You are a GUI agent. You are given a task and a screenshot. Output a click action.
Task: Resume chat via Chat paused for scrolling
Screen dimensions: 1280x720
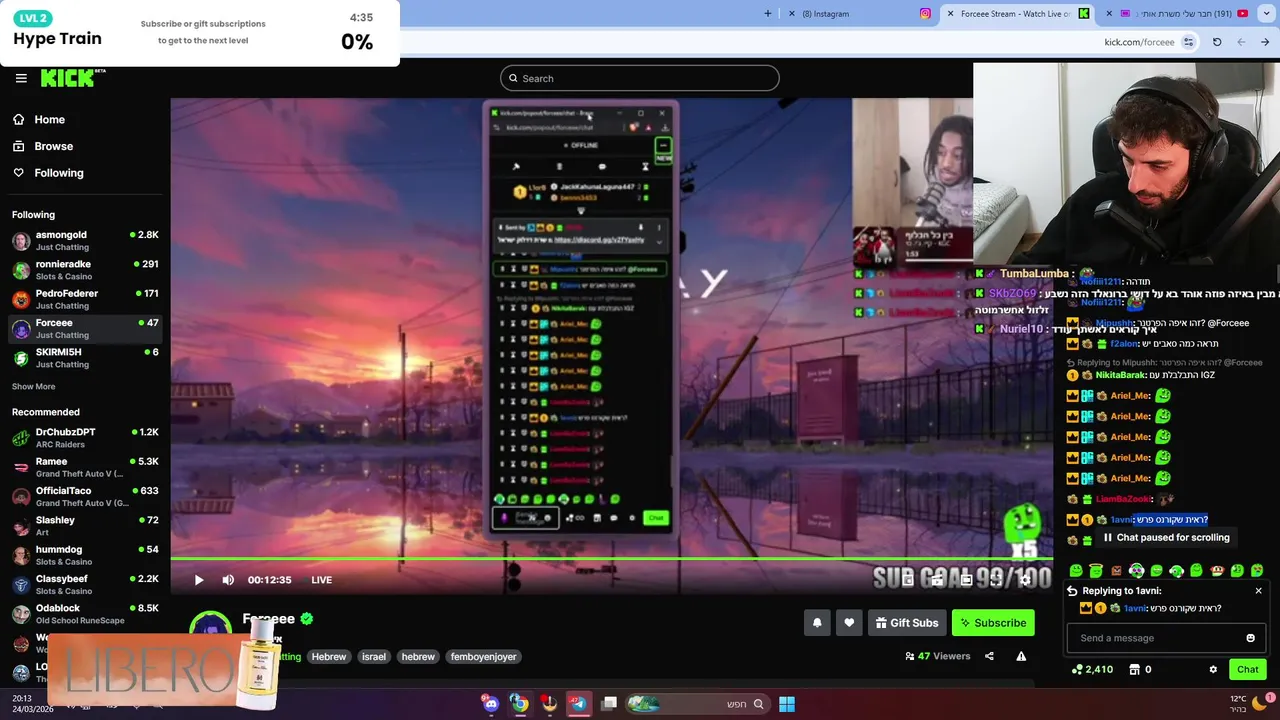(1166, 537)
